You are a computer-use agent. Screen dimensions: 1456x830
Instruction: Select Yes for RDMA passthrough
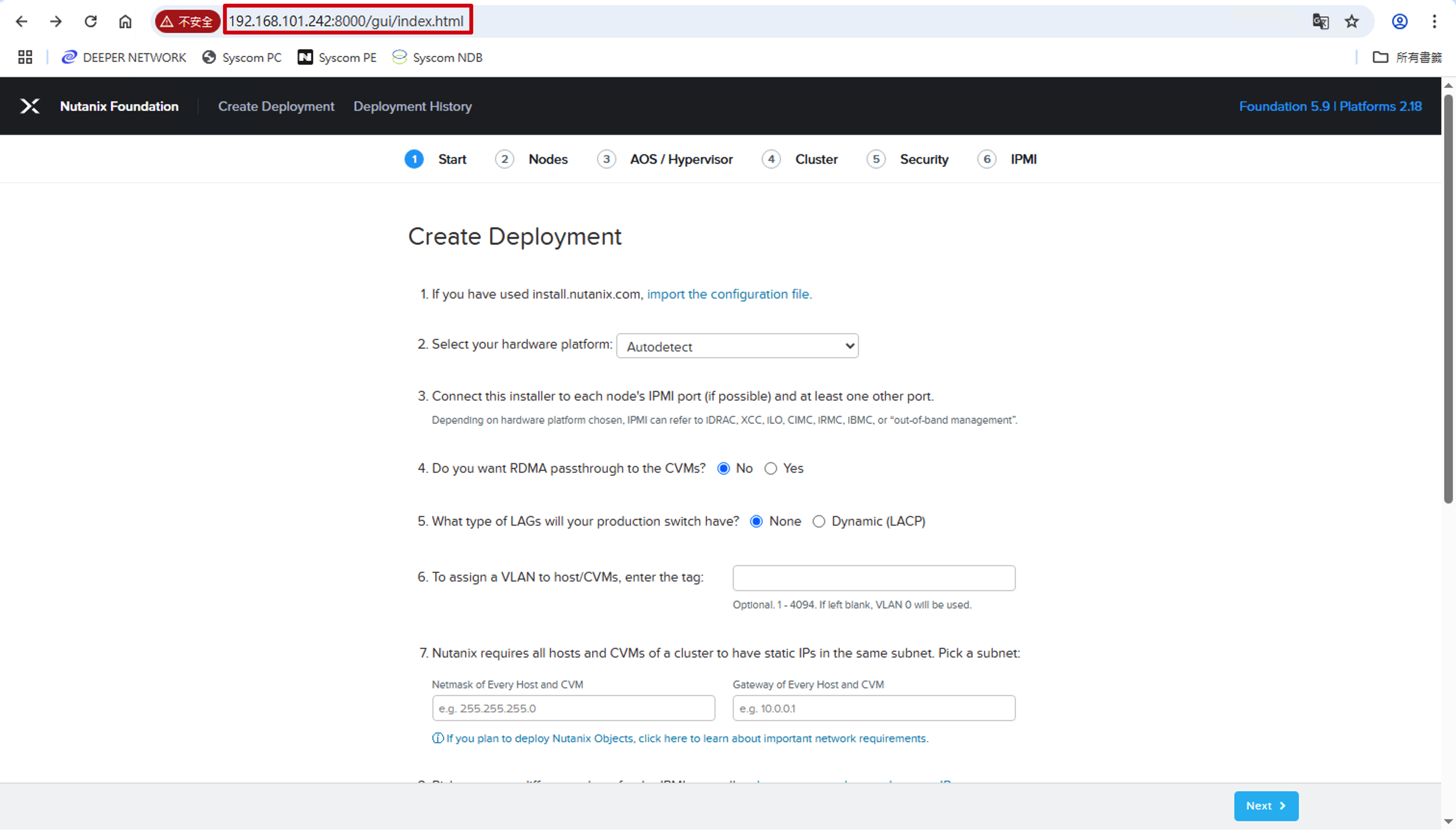tap(771, 468)
